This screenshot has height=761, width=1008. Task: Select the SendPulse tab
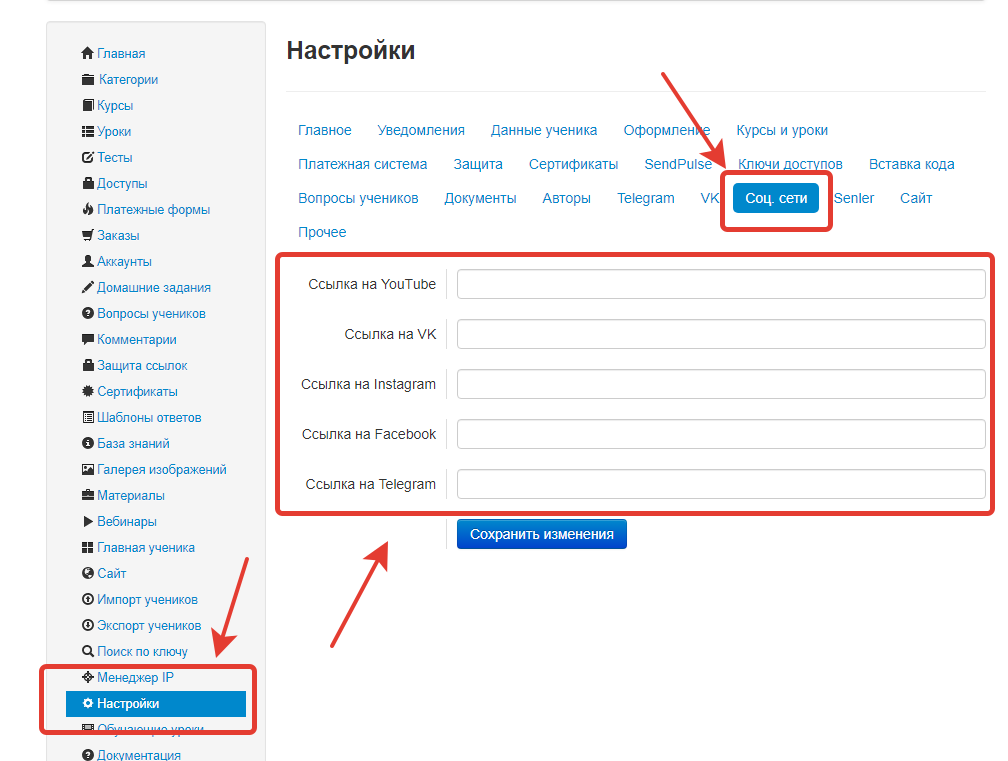tap(678, 165)
